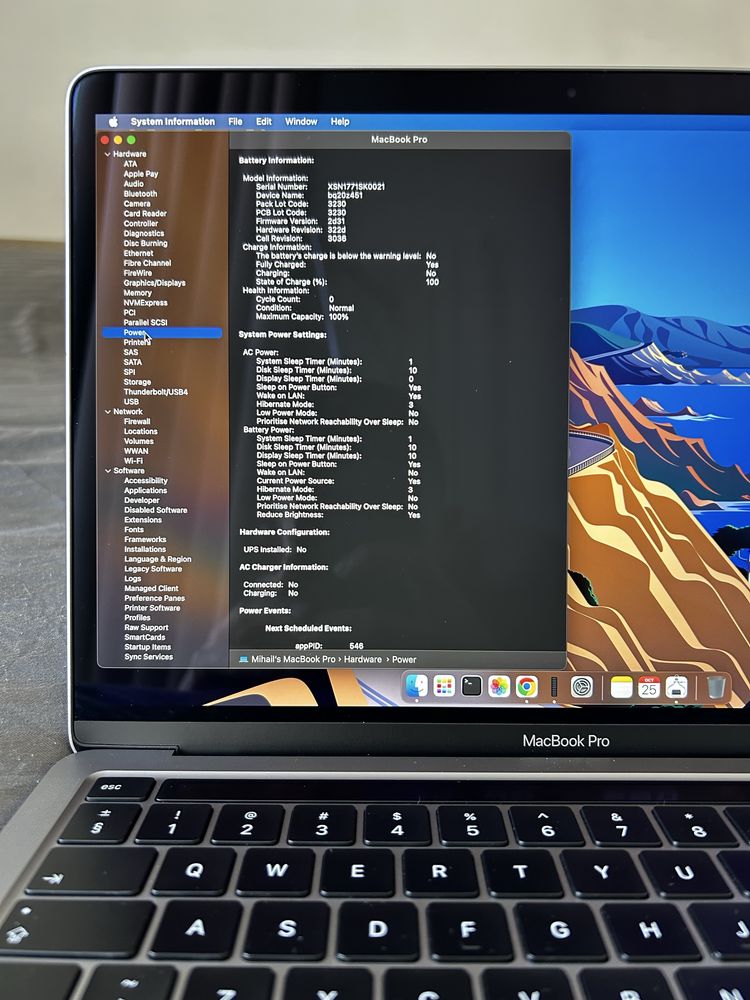
Task: Launch Terminal from the Dock
Action: tap(471, 686)
